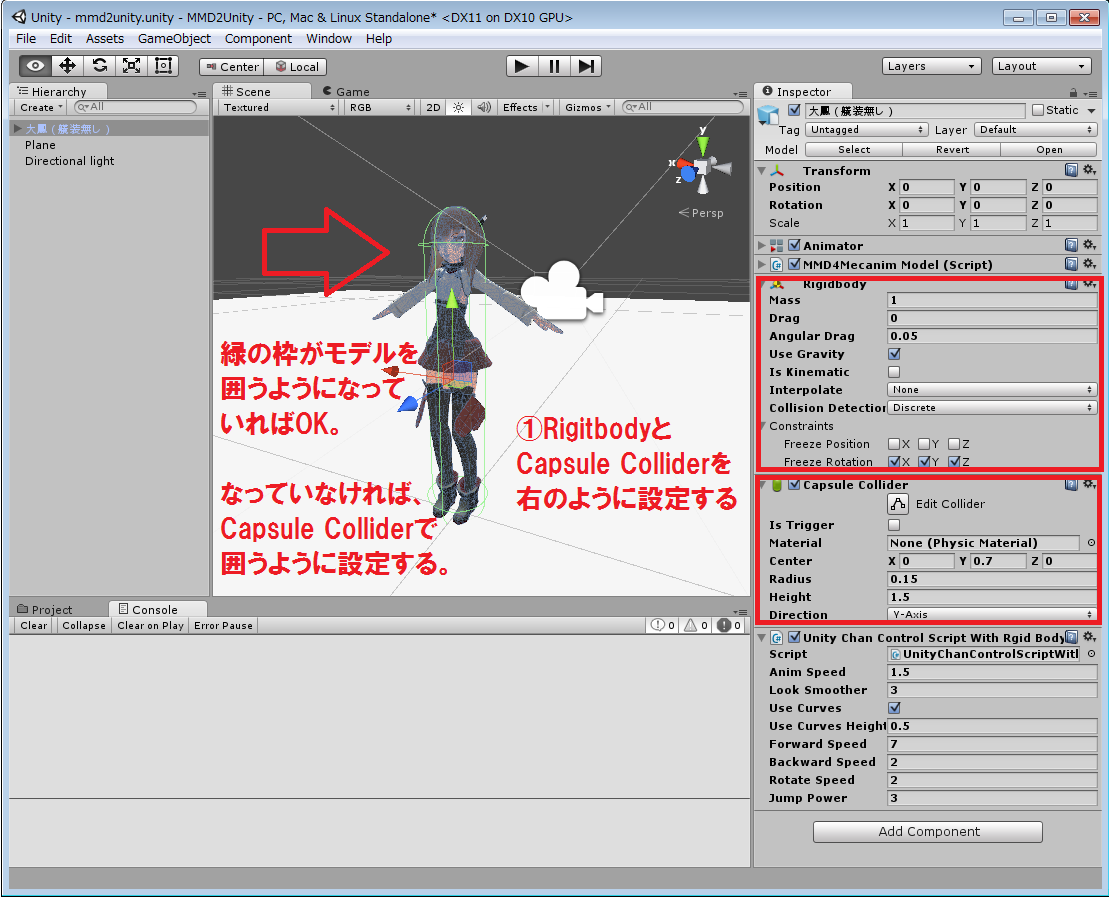Viewport: 1109px width, 898px height.
Task: Click the model Revert button
Action: [x=952, y=150]
